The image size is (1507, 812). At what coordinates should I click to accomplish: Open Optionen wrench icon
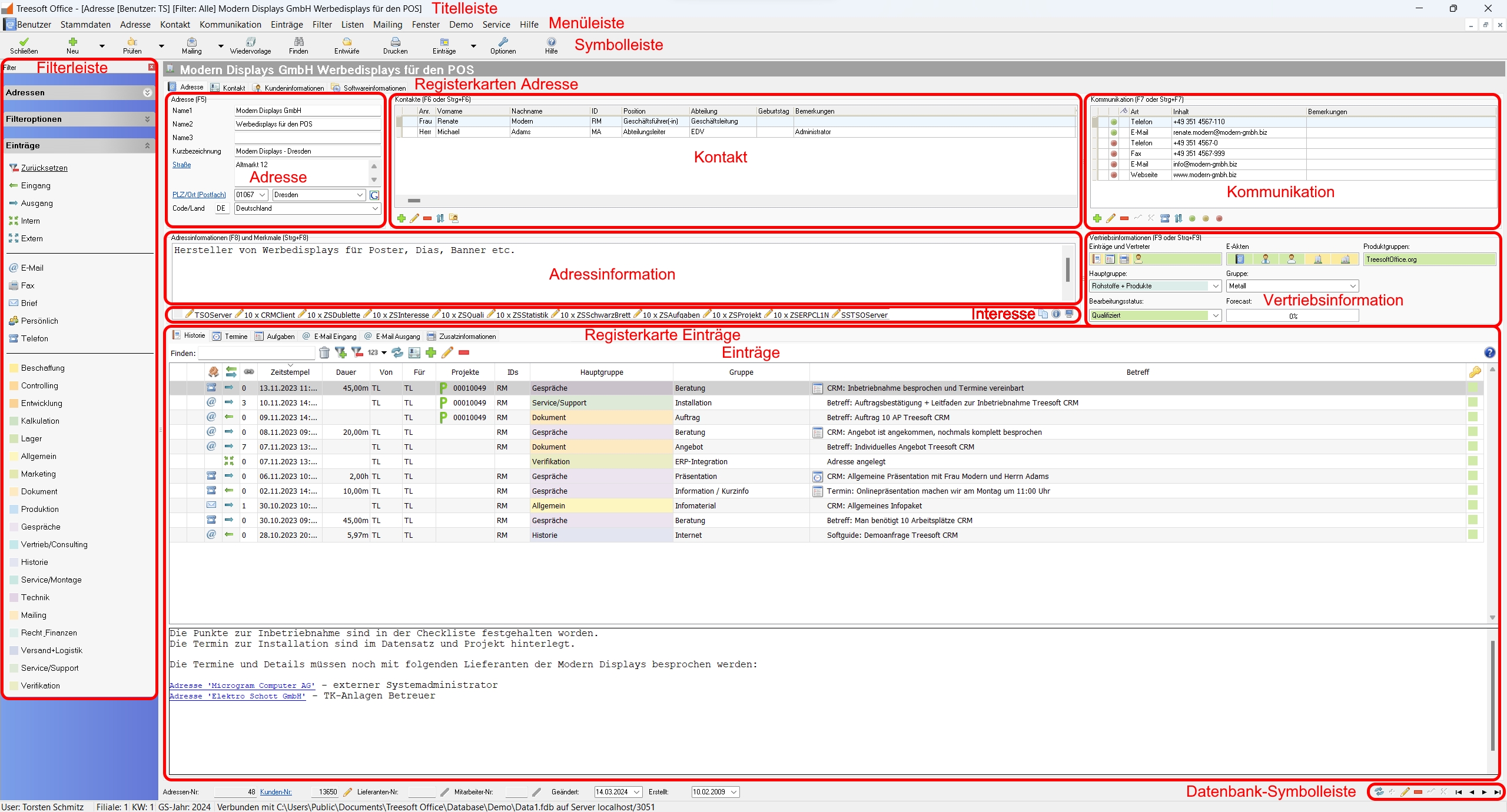point(503,42)
